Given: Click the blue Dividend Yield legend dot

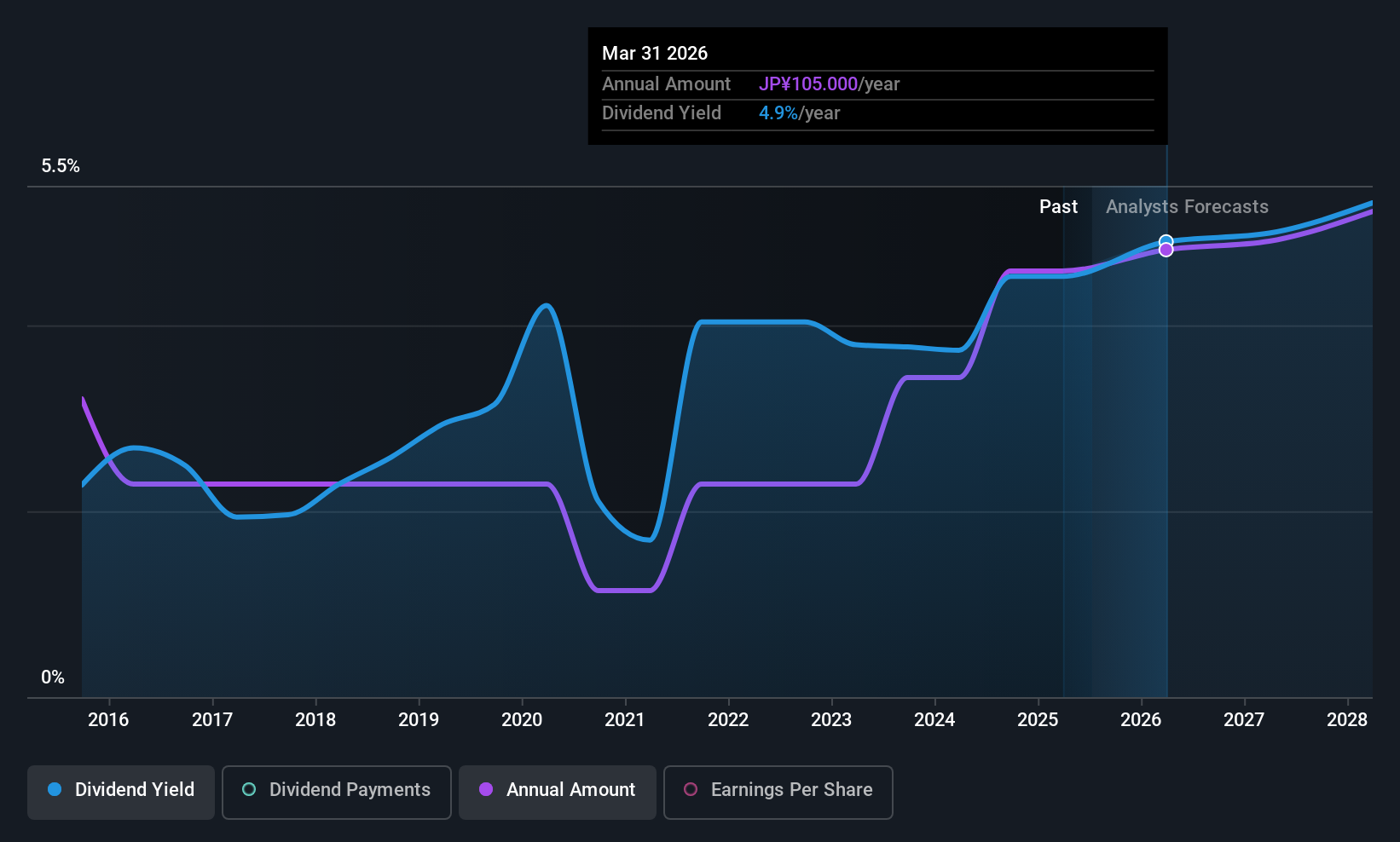Looking at the screenshot, I should click(x=55, y=789).
